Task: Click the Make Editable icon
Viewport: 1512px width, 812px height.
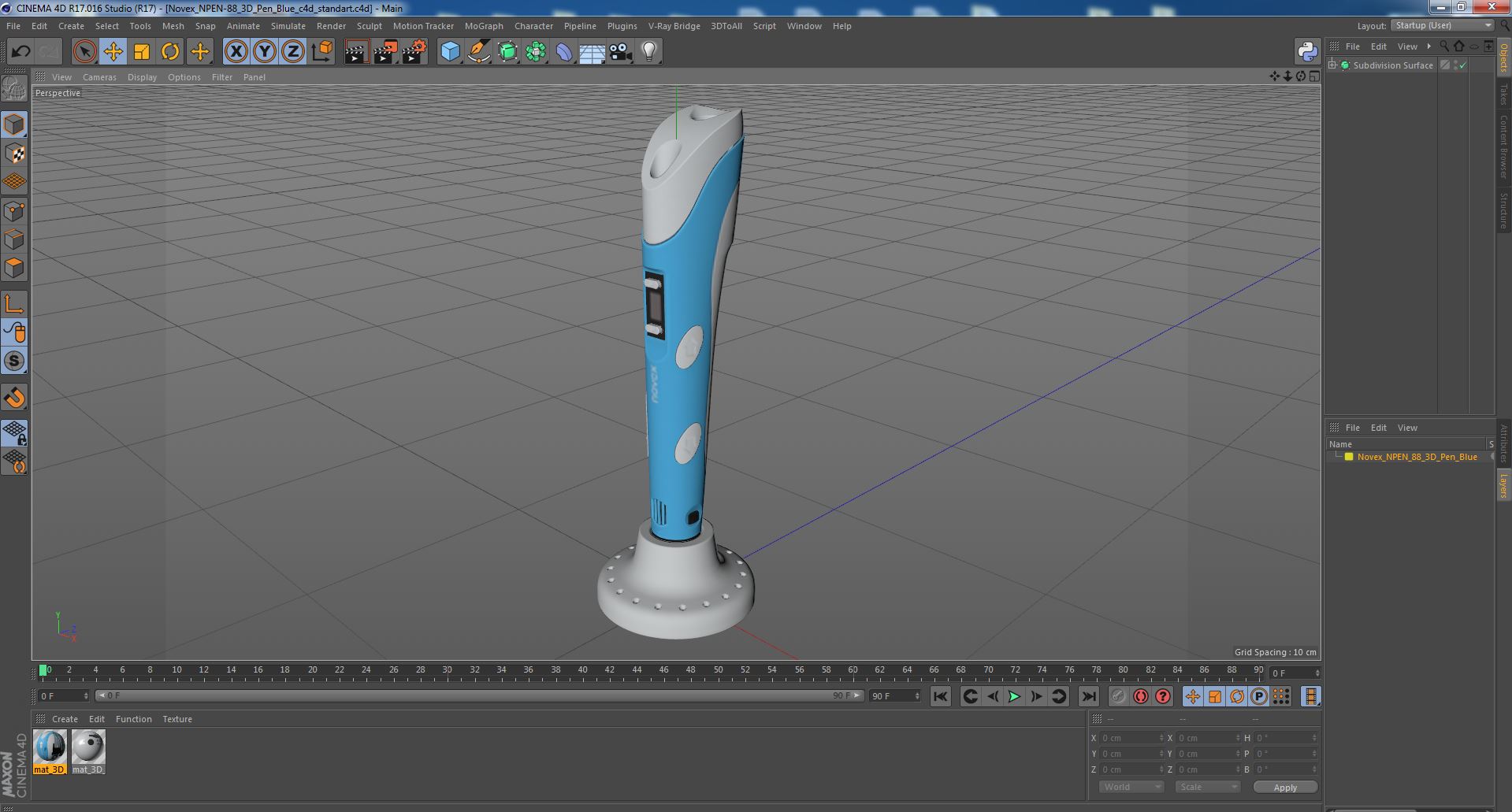Action: [14, 88]
